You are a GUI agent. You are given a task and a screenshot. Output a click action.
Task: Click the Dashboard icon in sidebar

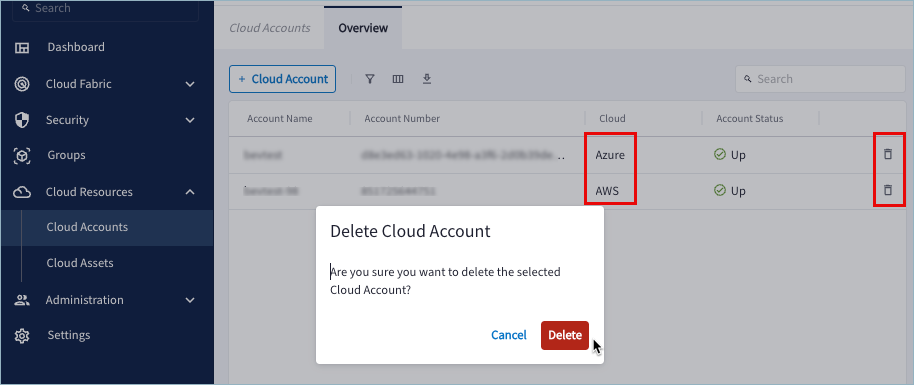pyautogui.click(x=22, y=48)
